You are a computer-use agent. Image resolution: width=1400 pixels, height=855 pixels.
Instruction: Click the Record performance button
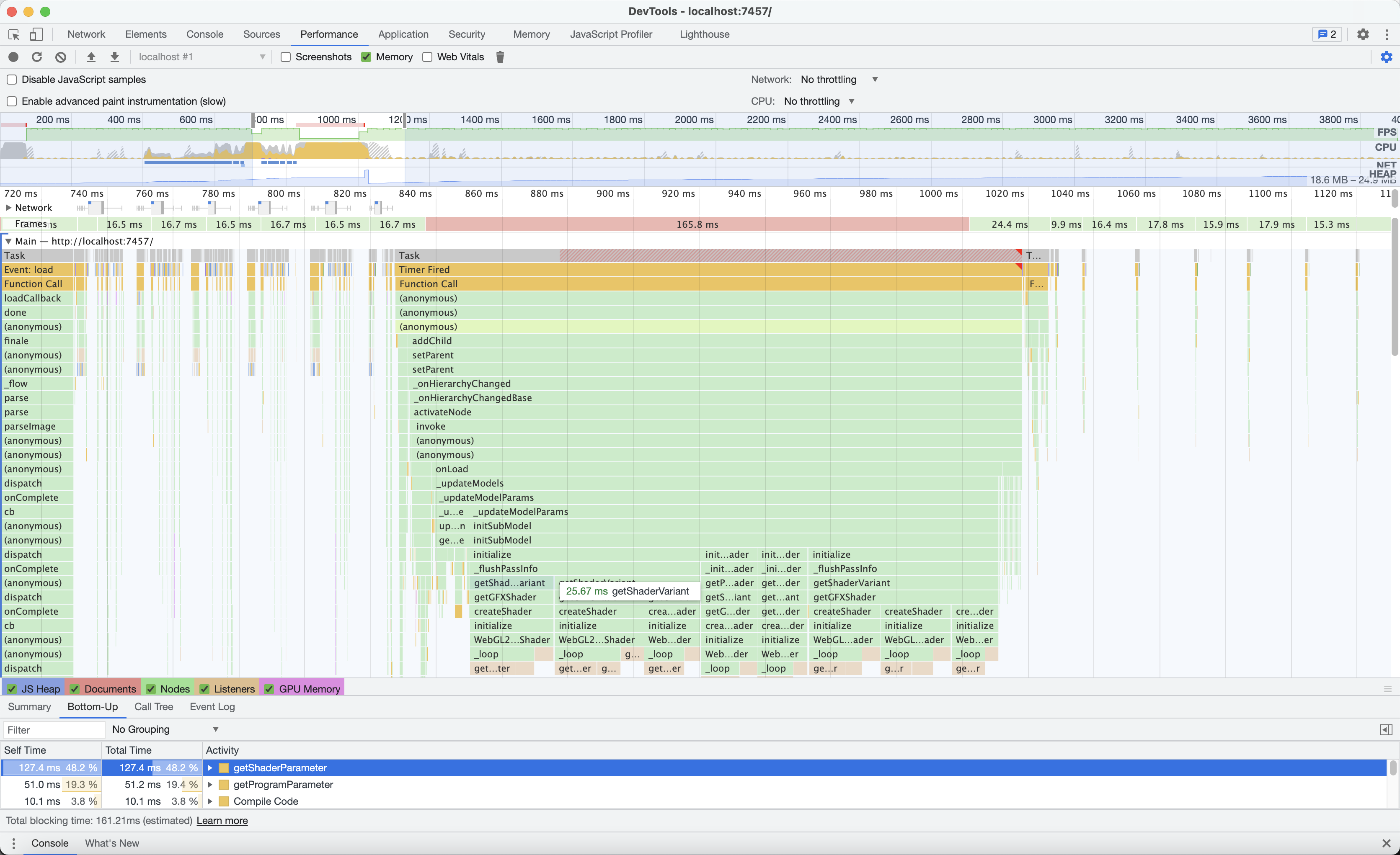point(14,57)
